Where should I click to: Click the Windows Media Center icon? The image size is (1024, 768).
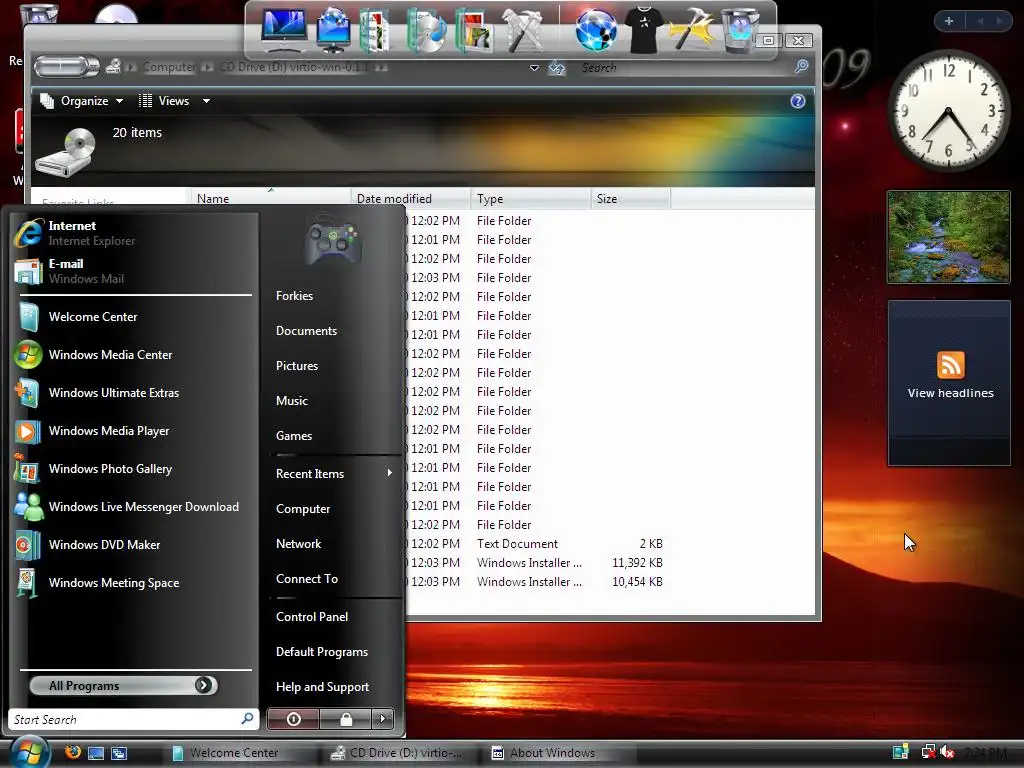28,355
